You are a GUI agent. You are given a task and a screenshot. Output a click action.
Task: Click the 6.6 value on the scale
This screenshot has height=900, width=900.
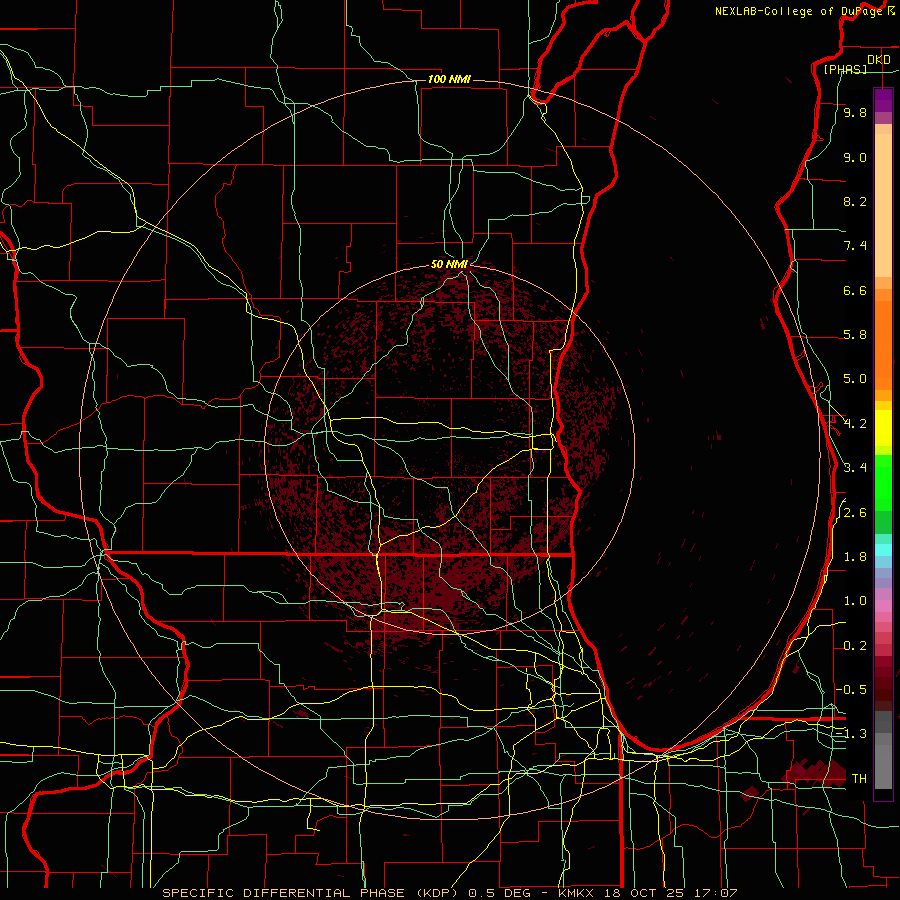tap(855, 290)
